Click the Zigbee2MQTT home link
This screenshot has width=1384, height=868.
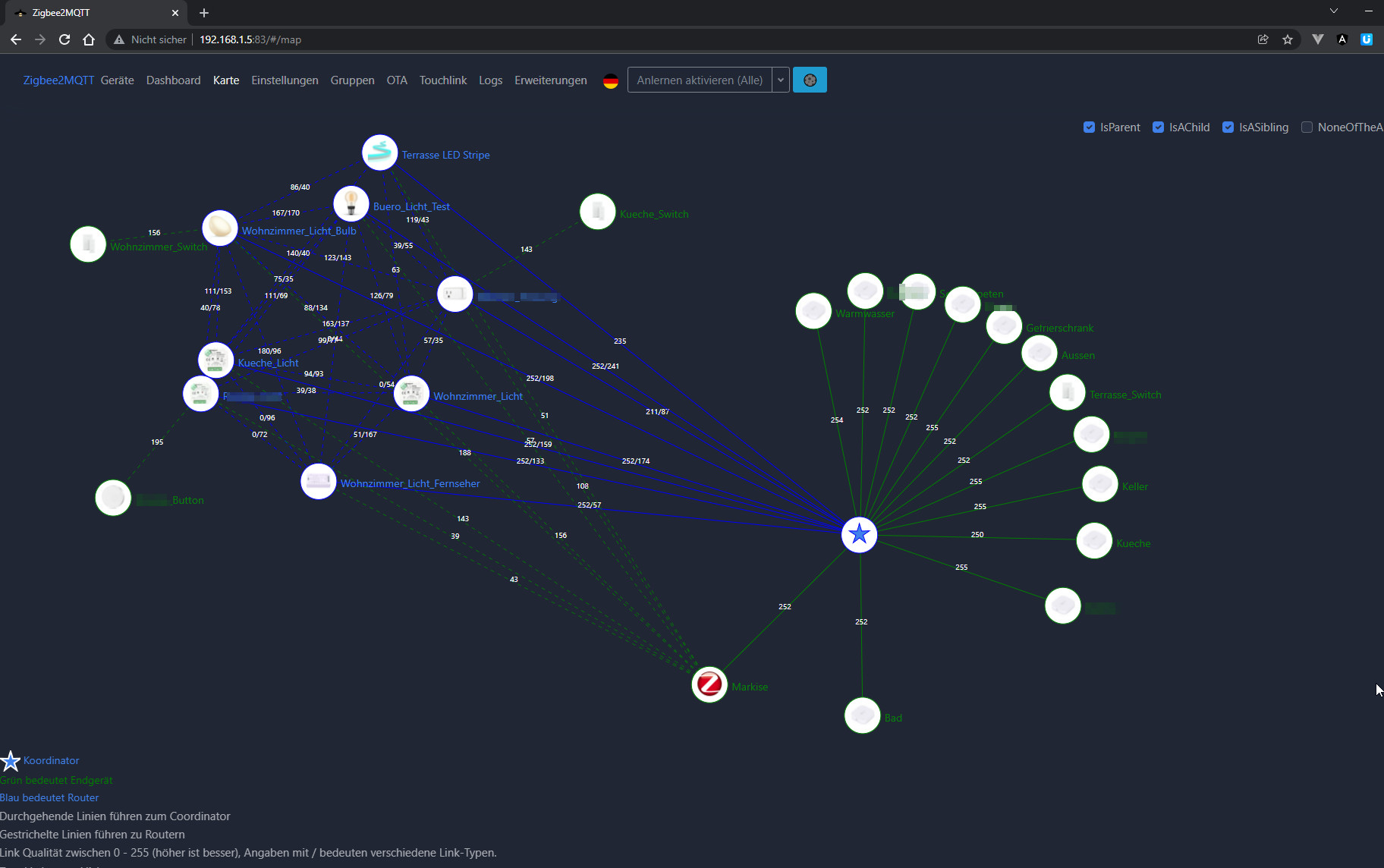click(58, 80)
